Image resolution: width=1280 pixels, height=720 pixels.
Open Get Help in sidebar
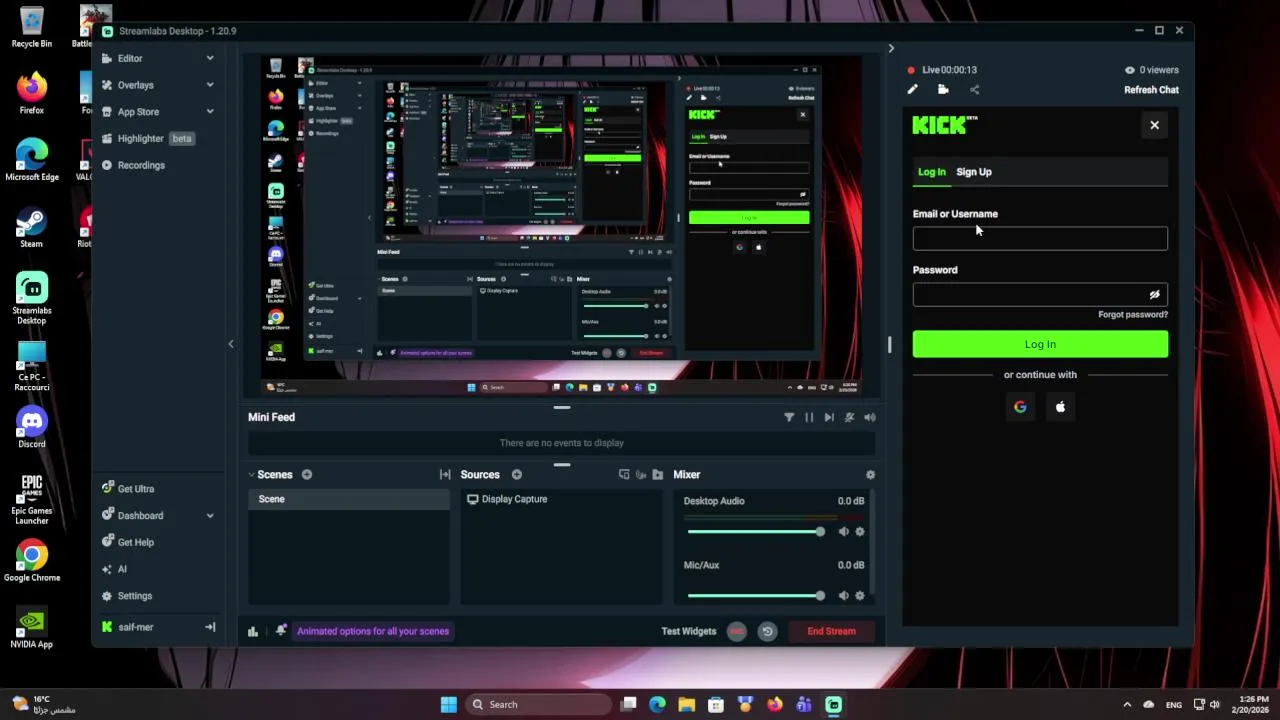click(135, 542)
